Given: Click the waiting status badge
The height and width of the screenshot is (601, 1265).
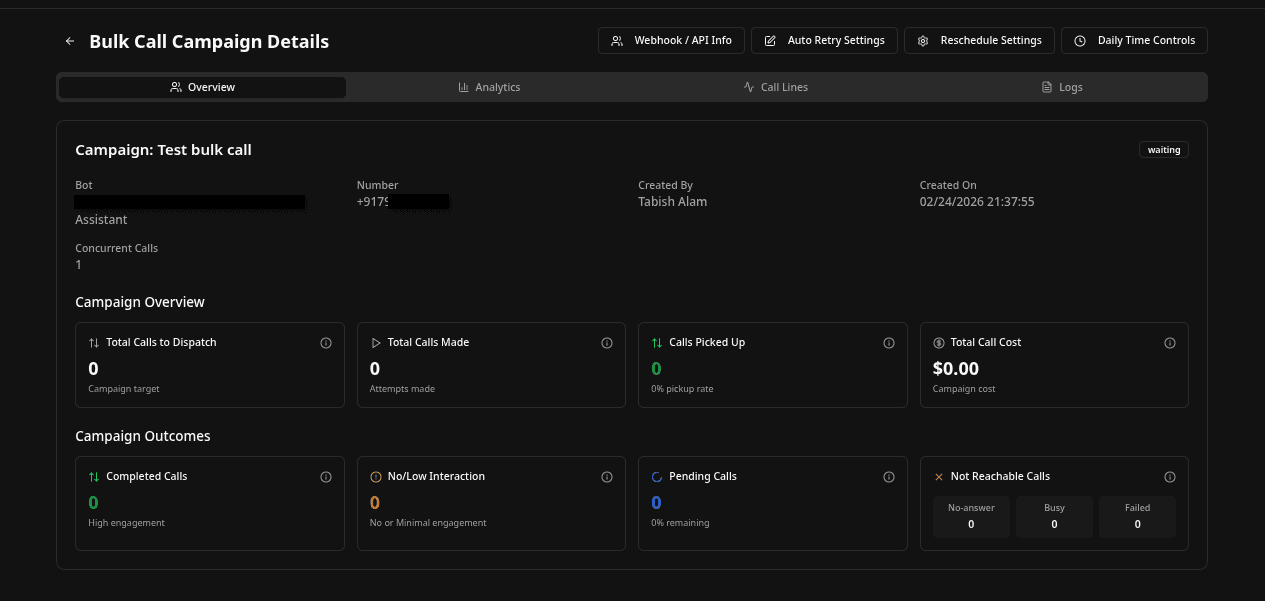Looking at the screenshot, I should 1163,149.
